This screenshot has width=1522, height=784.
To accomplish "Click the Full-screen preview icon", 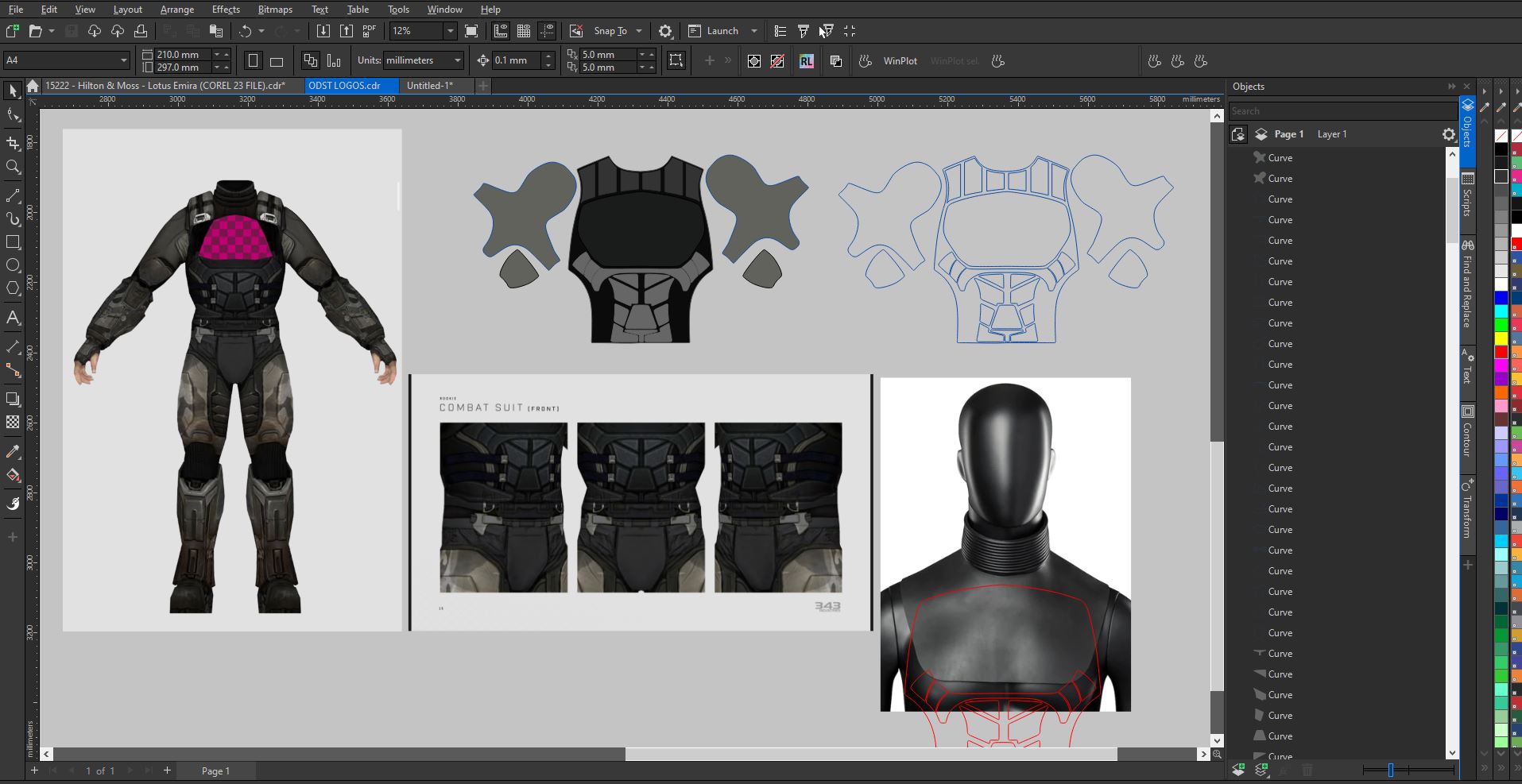I will tap(471, 31).
